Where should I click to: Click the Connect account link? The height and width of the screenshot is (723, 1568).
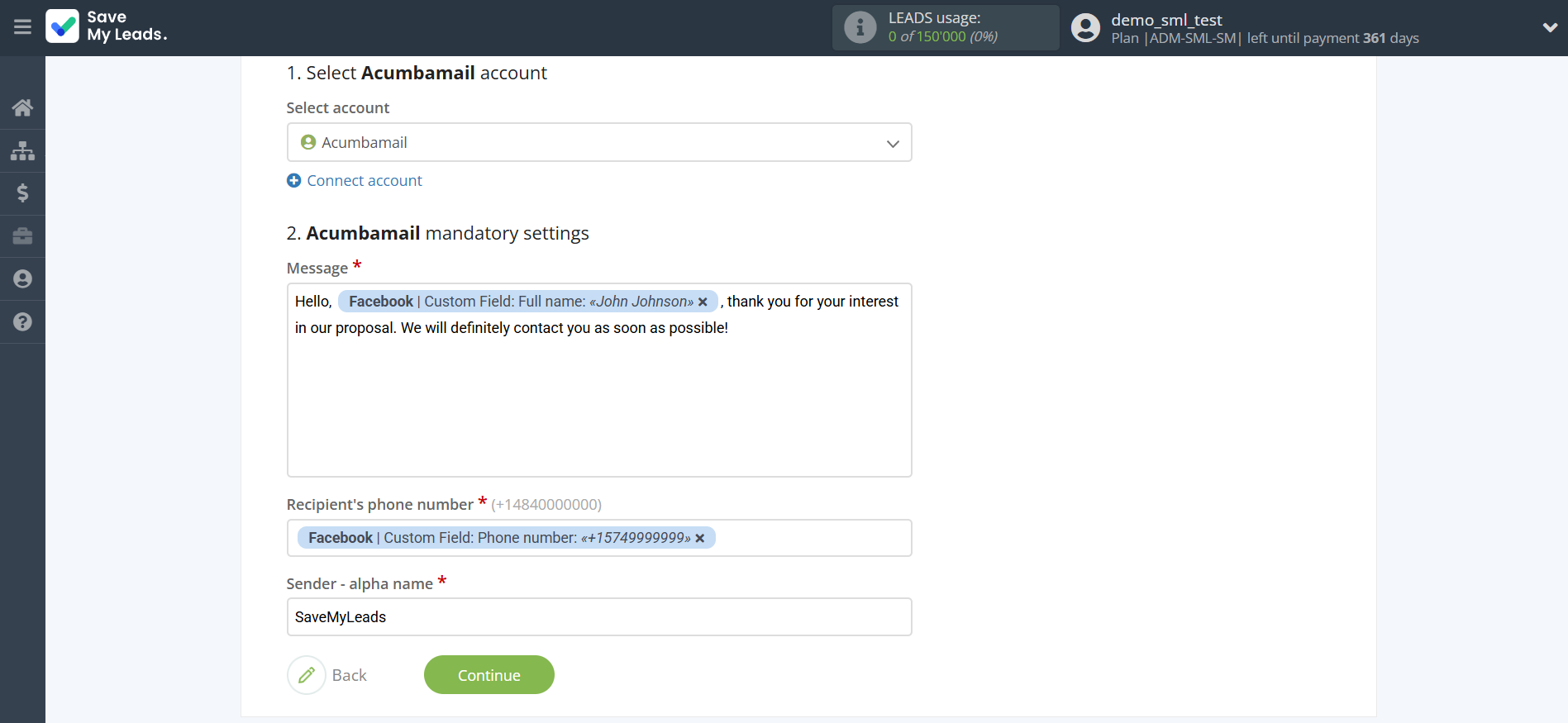pos(364,181)
